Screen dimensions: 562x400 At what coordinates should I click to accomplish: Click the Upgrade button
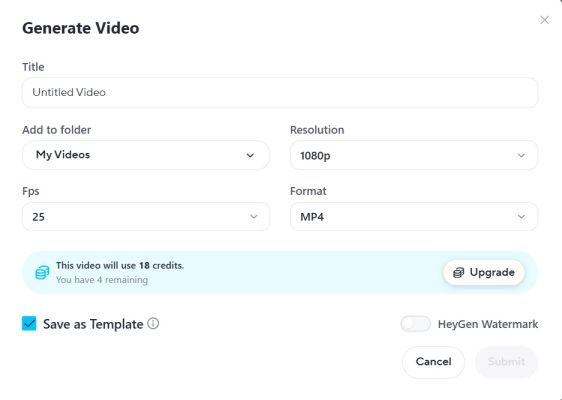point(484,273)
